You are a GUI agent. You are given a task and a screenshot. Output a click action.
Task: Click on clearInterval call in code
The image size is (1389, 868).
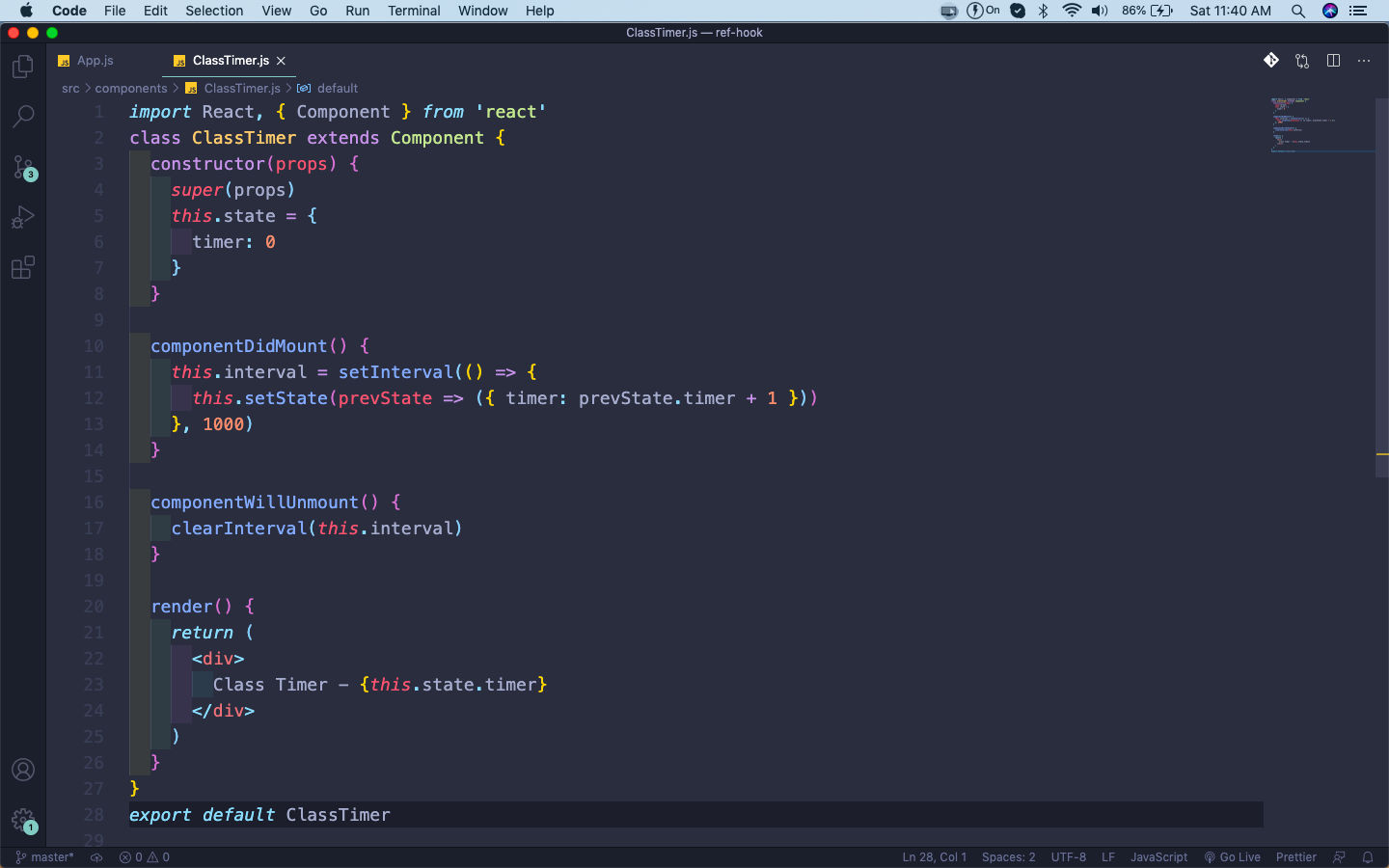239,529
